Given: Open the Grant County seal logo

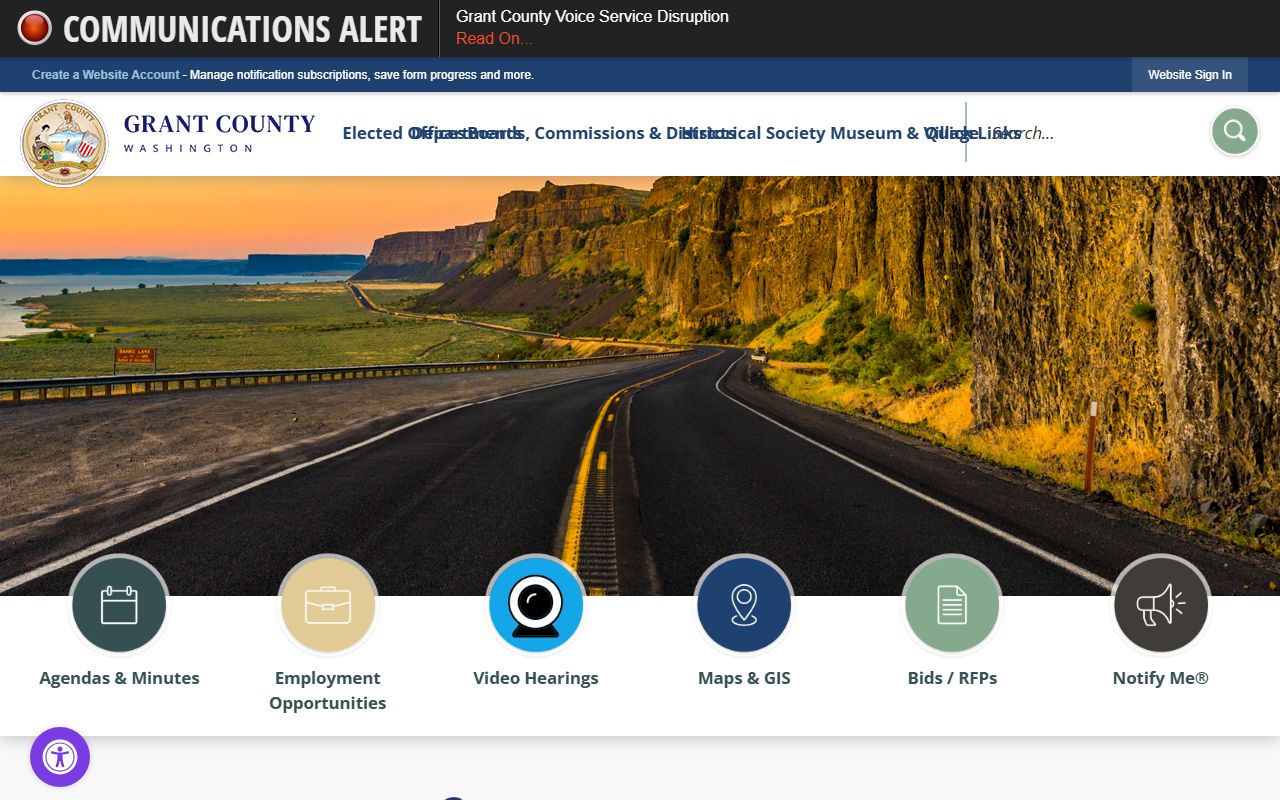Looking at the screenshot, I should coord(64,143).
